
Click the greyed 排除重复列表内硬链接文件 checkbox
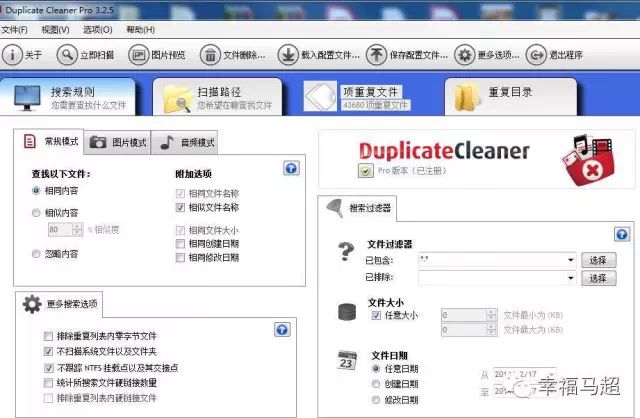[48, 398]
